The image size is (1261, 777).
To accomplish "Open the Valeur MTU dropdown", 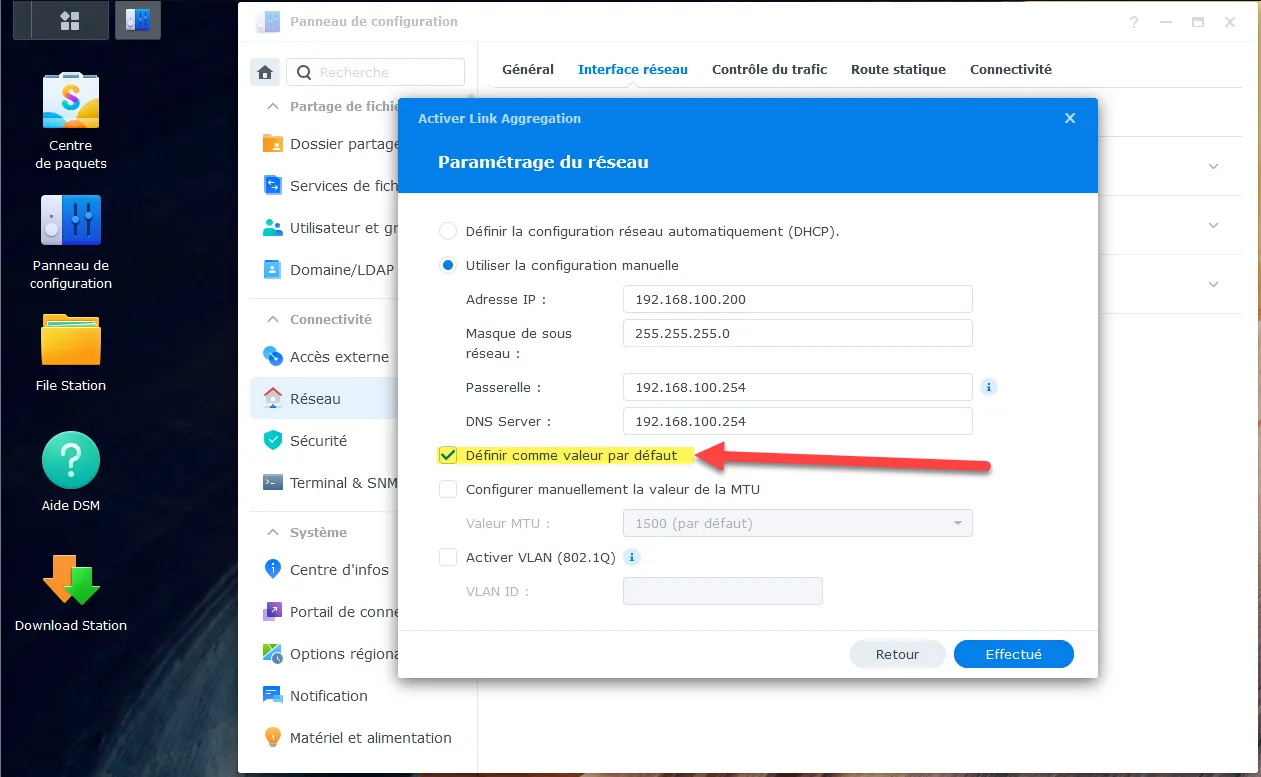I will pyautogui.click(x=797, y=523).
